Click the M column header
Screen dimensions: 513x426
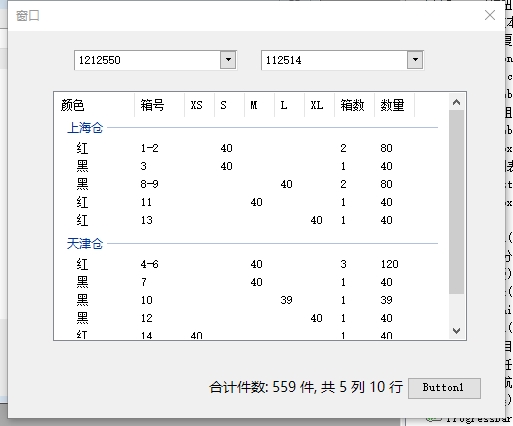(x=259, y=105)
